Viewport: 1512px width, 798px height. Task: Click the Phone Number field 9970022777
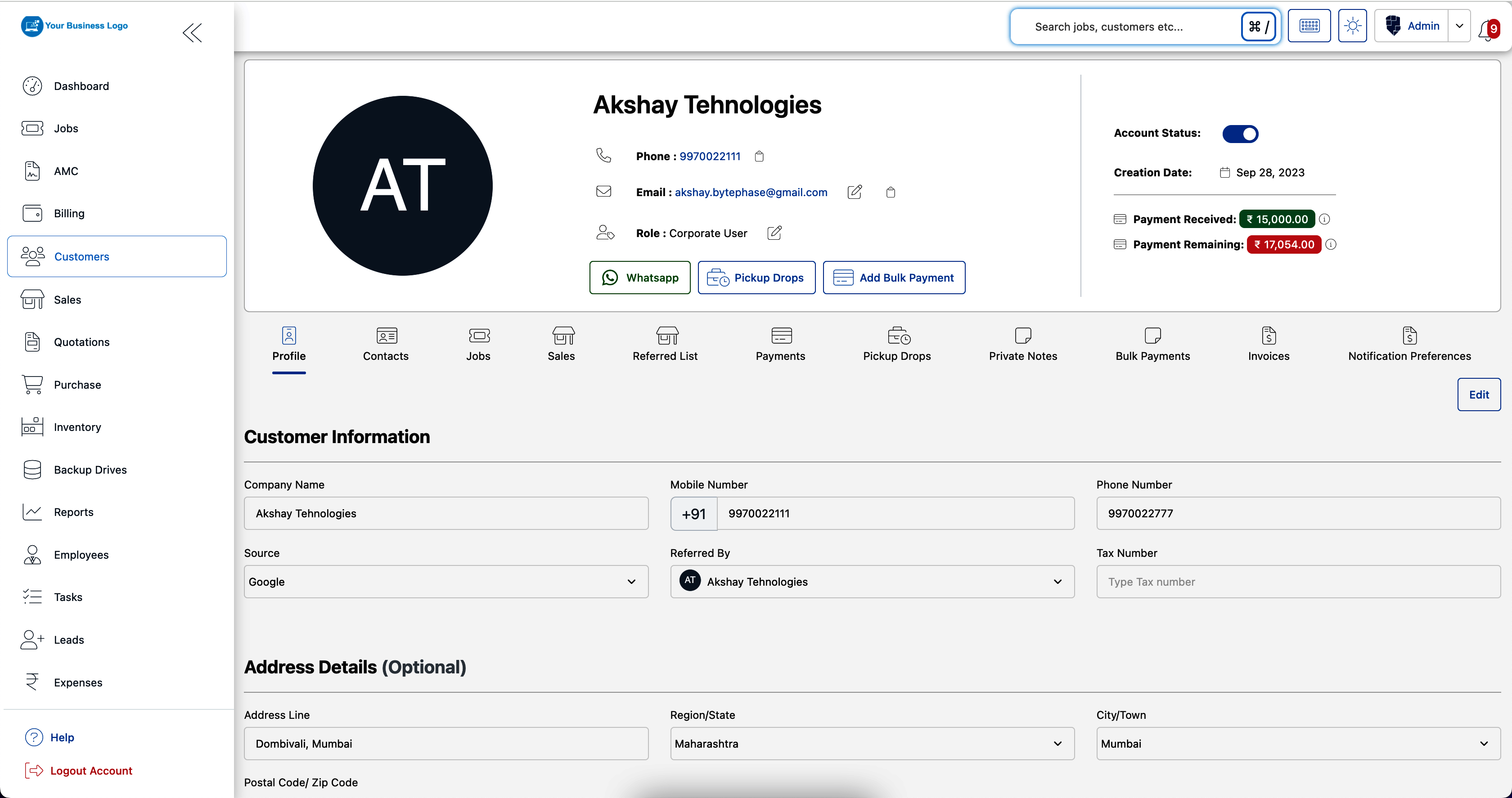pyautogui.click(x=1298, y=513)
